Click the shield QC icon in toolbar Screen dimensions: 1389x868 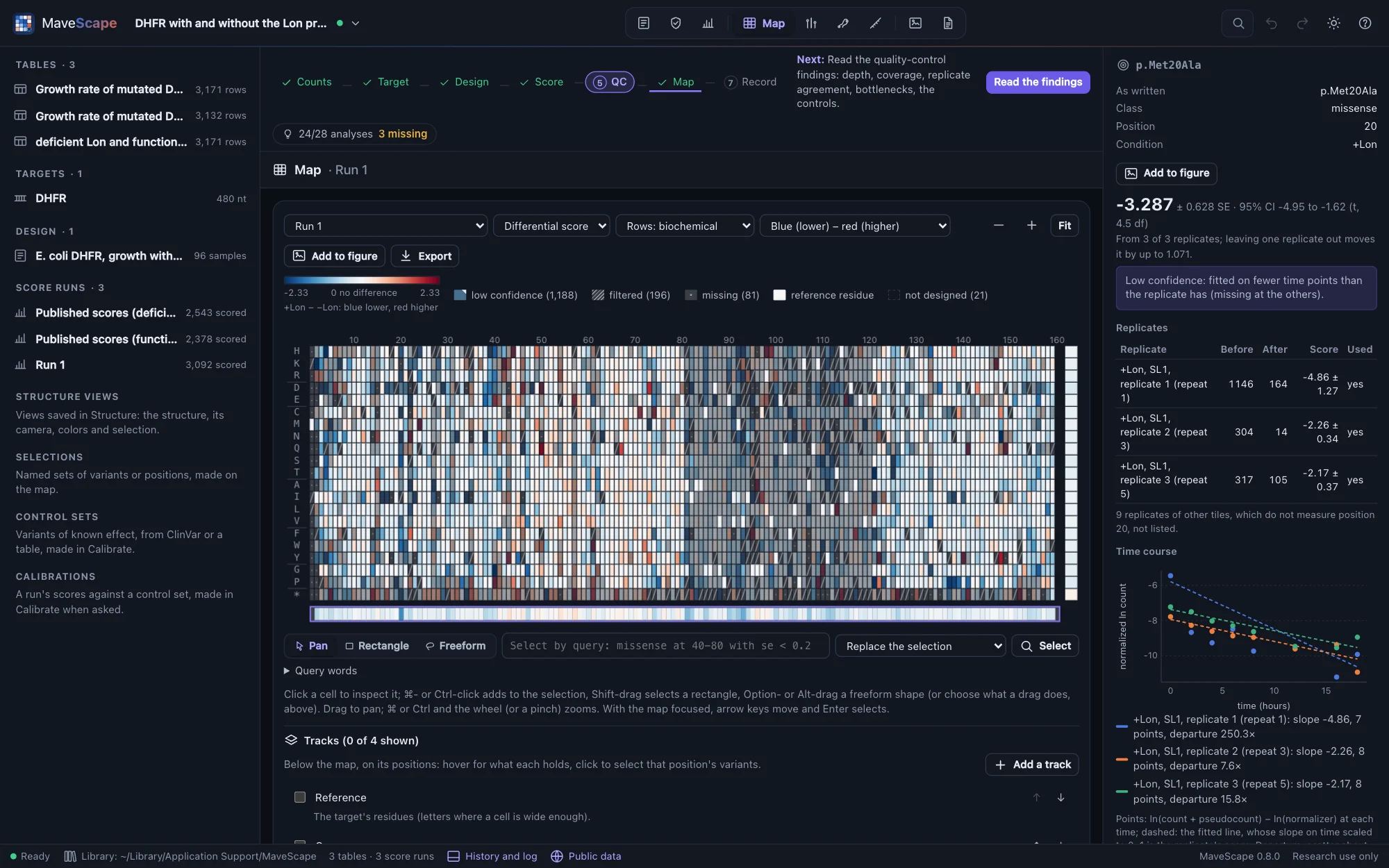(x=676, y=23)
